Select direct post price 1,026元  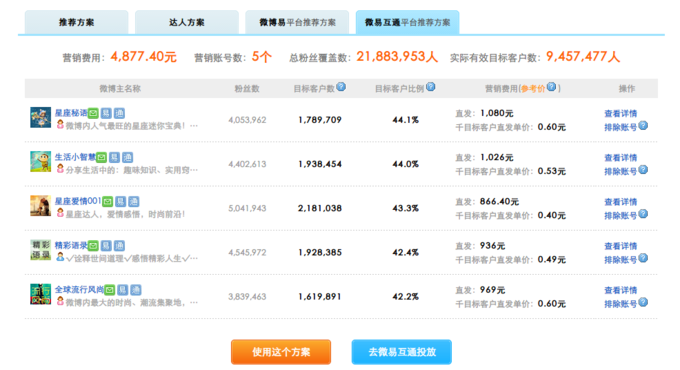pyautogui.click(x=497, y=157)
